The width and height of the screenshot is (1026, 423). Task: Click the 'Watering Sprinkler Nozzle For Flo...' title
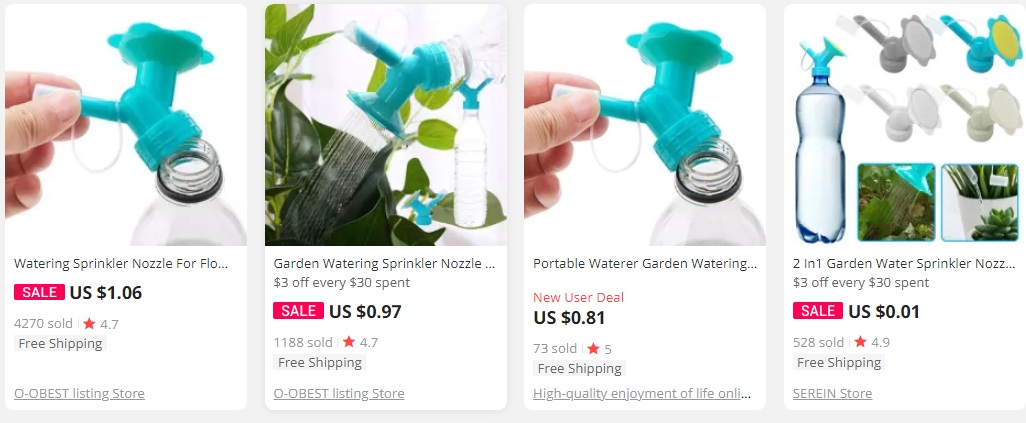(x=121, y=264)
